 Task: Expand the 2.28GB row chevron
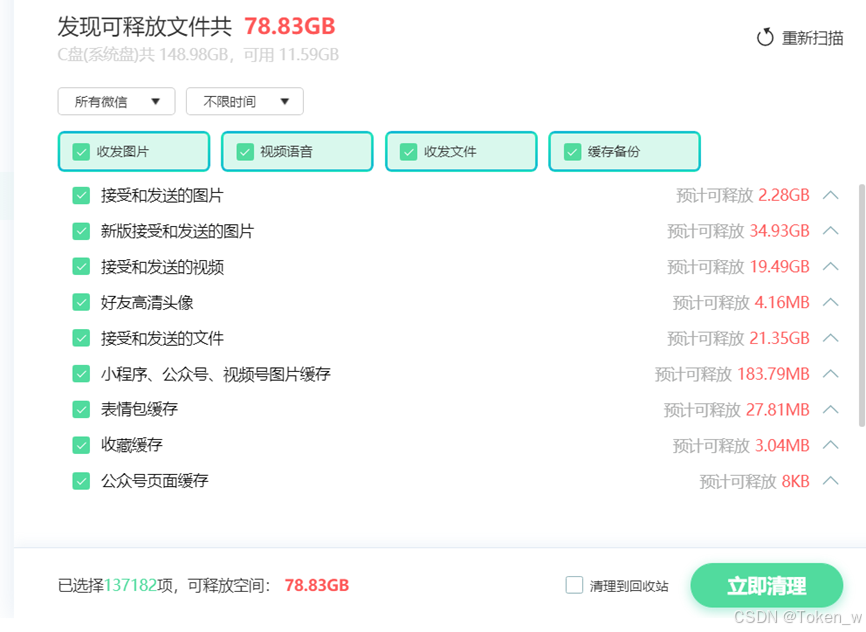pos(830,195)
